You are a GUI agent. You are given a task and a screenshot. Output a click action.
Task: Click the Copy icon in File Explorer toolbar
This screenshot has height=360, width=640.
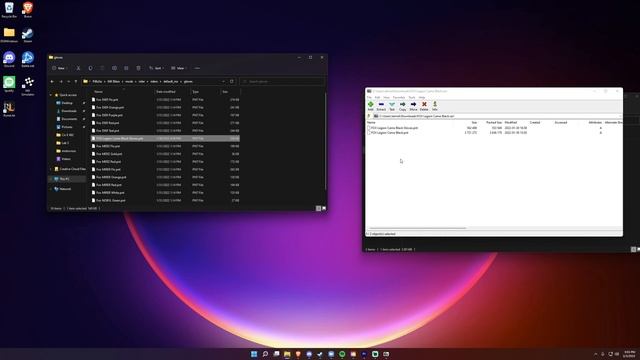pyautogui.click(x=90, y=68)
